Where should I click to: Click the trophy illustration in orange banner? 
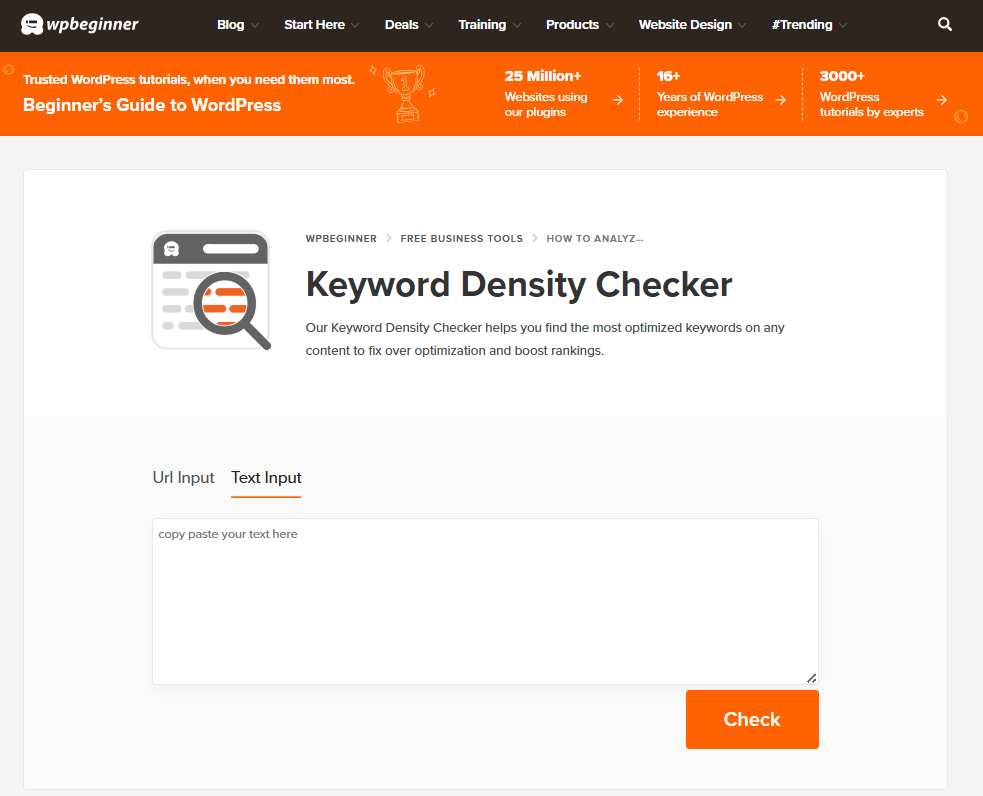click(x=404, y=93)
